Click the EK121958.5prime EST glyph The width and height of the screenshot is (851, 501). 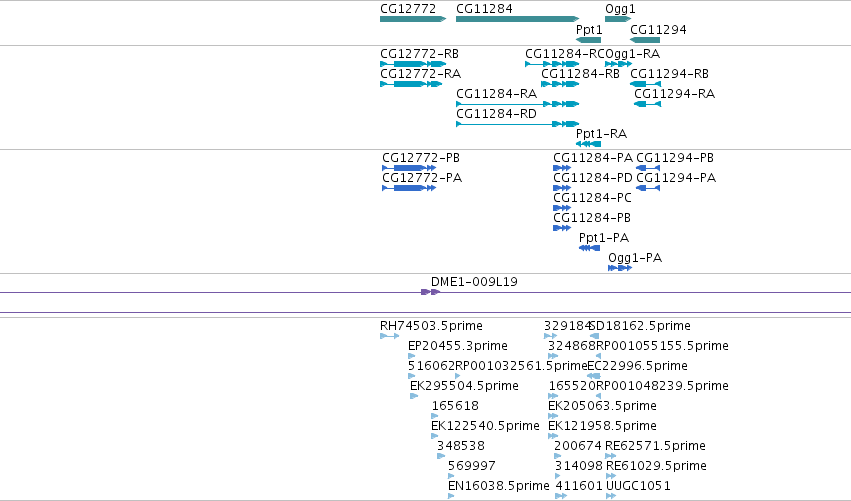(553, 436)
